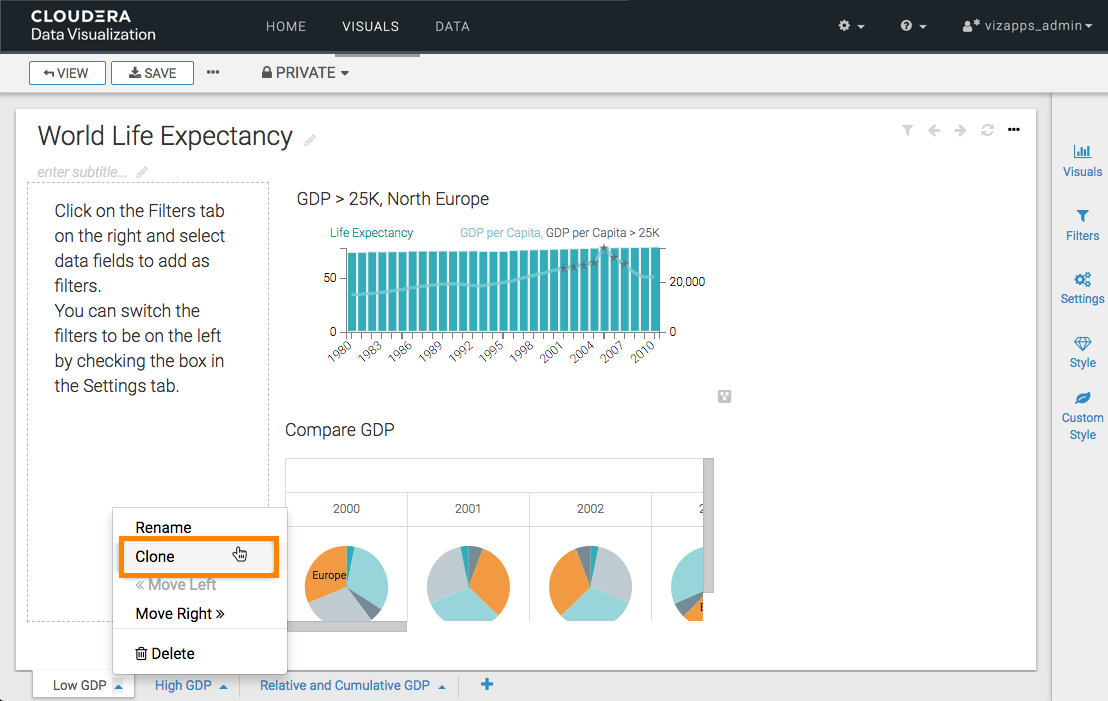Switch to Relative and Cumulative GDP tab
Viewport: 1108px width, 701px height.
[344, 686]
